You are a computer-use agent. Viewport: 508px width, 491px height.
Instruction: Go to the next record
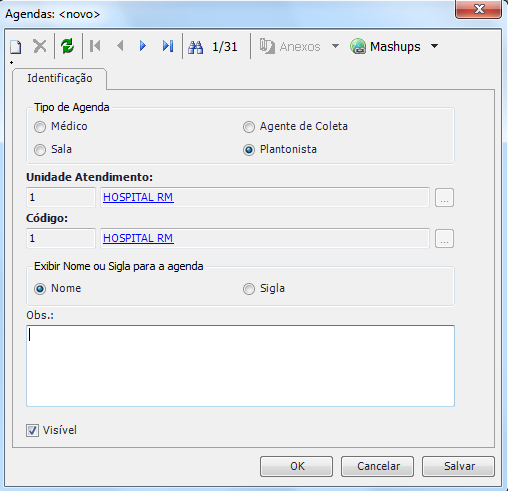(x=143, y=46)
